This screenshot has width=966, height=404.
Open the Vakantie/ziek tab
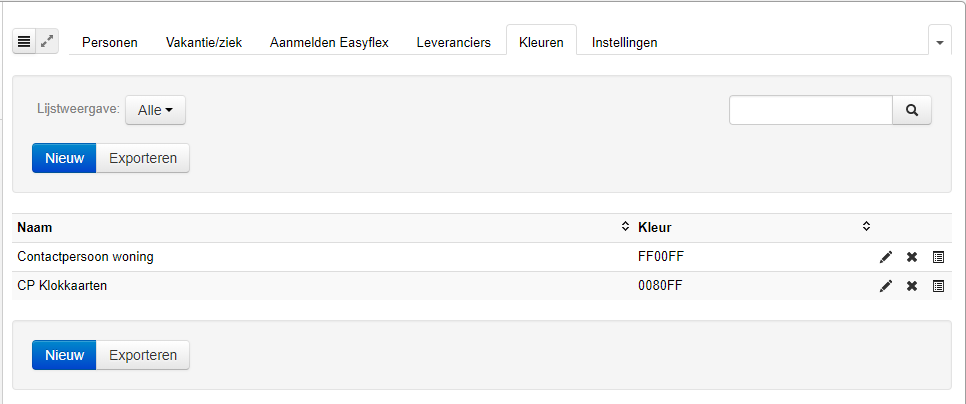204,42
